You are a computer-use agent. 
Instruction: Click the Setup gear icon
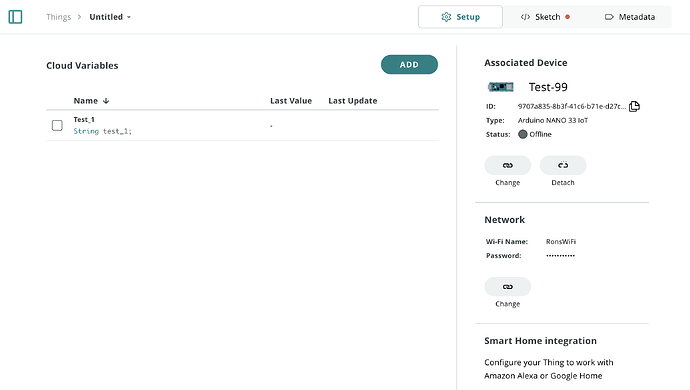(446, 17)
